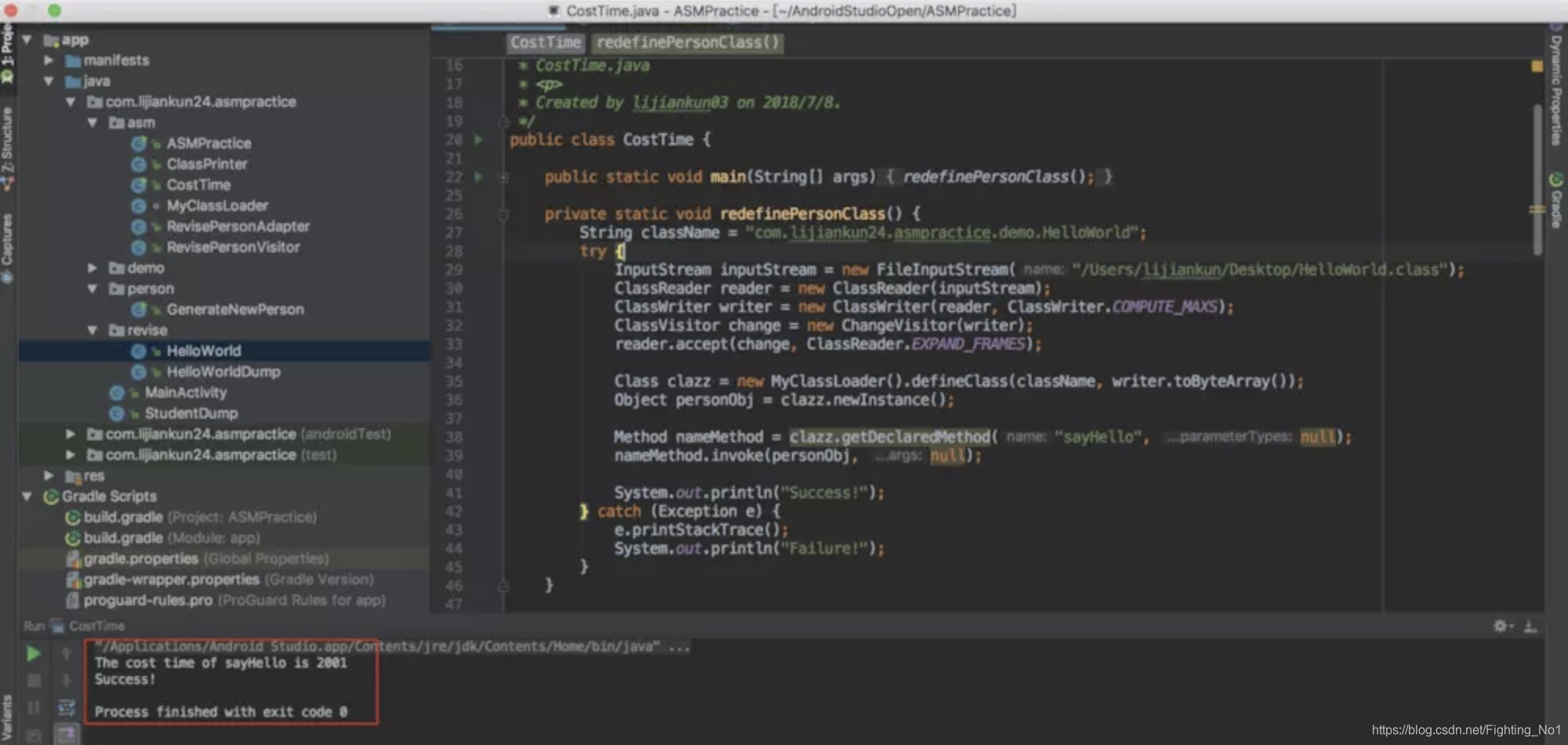Viewport: 1568px width, 745px height.
Task: Open Run panel settings gear
Action: pyautogui.click(x=1502, y=626)
